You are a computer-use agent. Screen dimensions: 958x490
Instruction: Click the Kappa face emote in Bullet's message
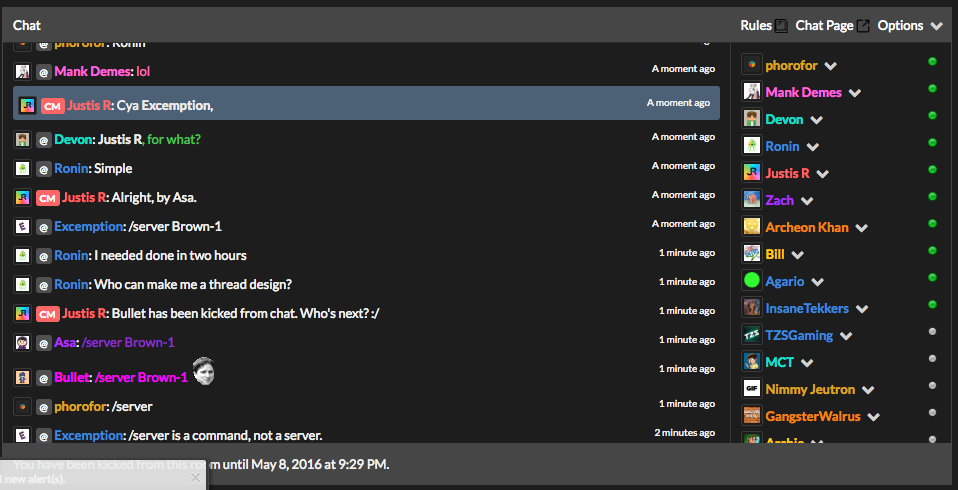(x=203, y=371)
